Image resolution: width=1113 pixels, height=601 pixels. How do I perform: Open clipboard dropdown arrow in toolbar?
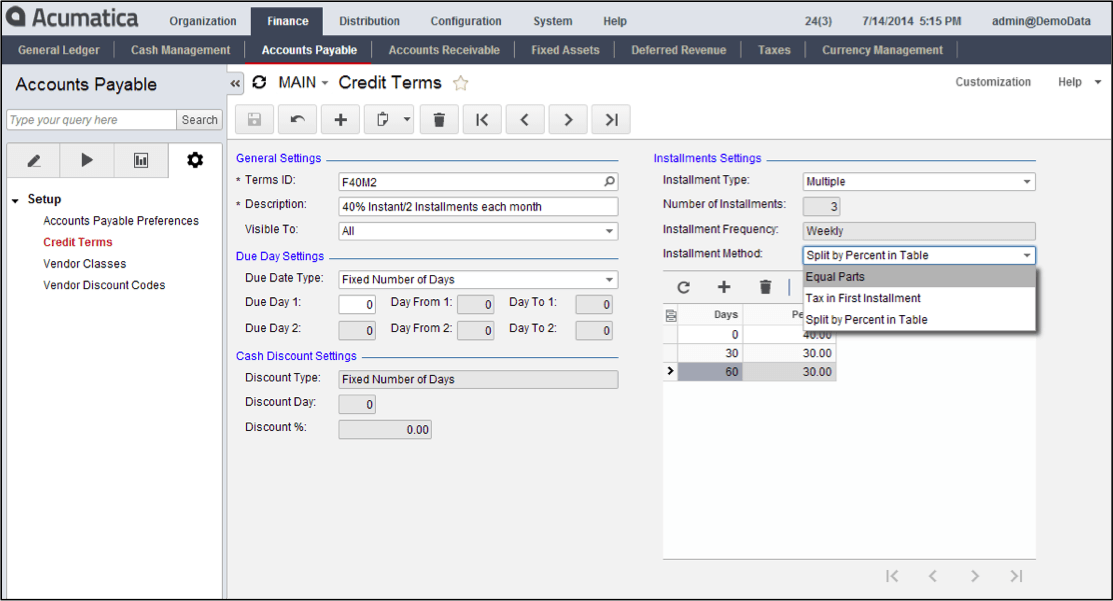(407, 119)
